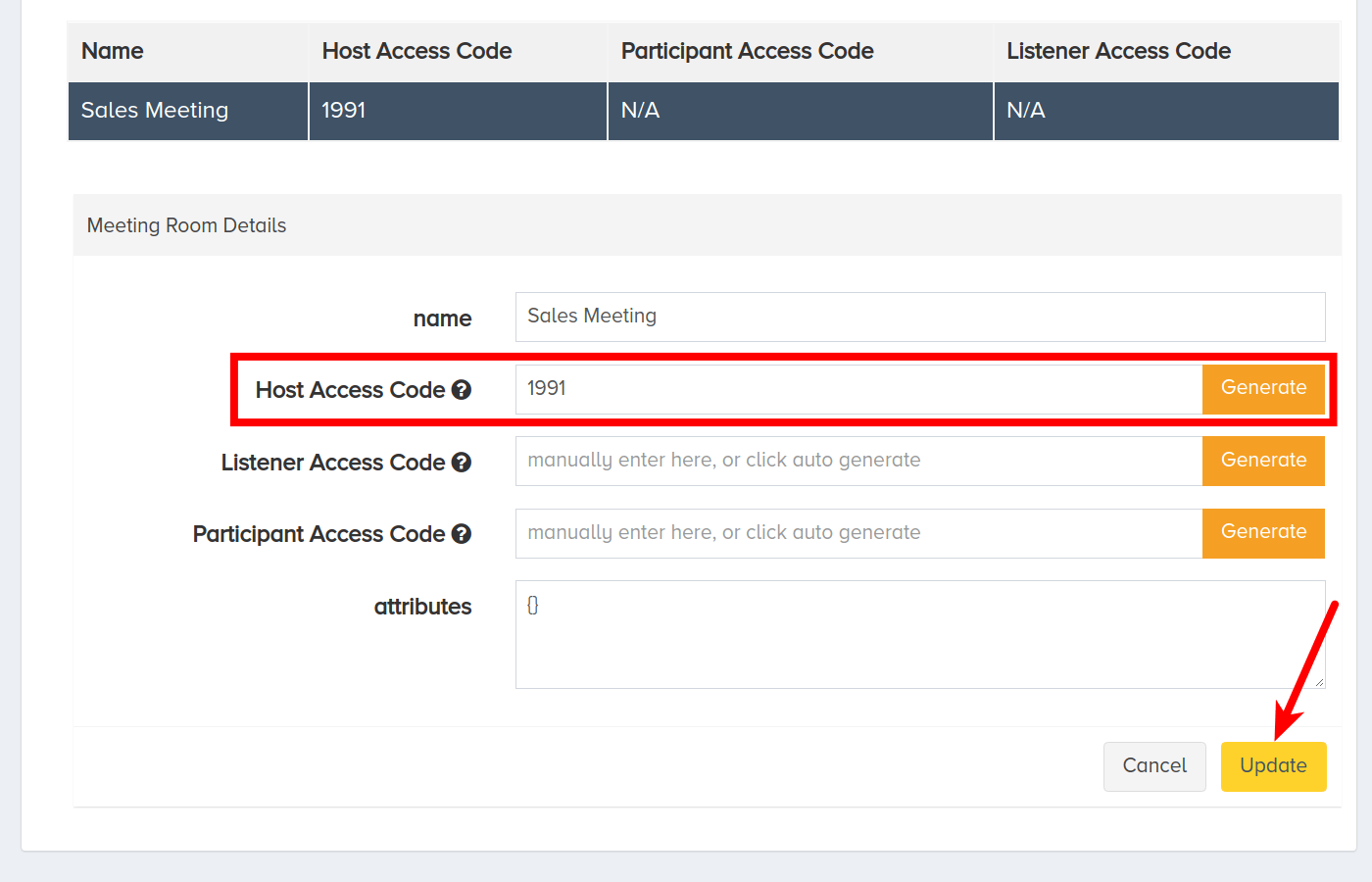Select N/A cell under Listener Access Code
The height and width of the screenshot is (882, 1372).
(x=1166, y=111)
